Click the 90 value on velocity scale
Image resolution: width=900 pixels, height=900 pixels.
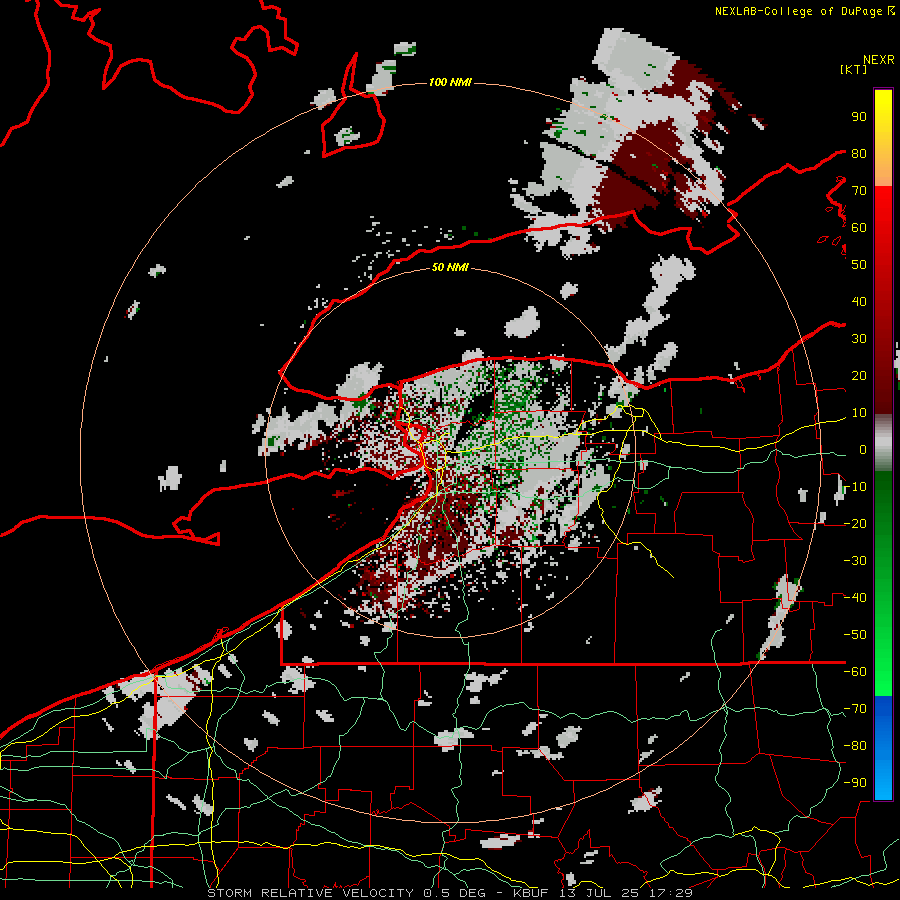pyautogui.click(x=859, y=117)
